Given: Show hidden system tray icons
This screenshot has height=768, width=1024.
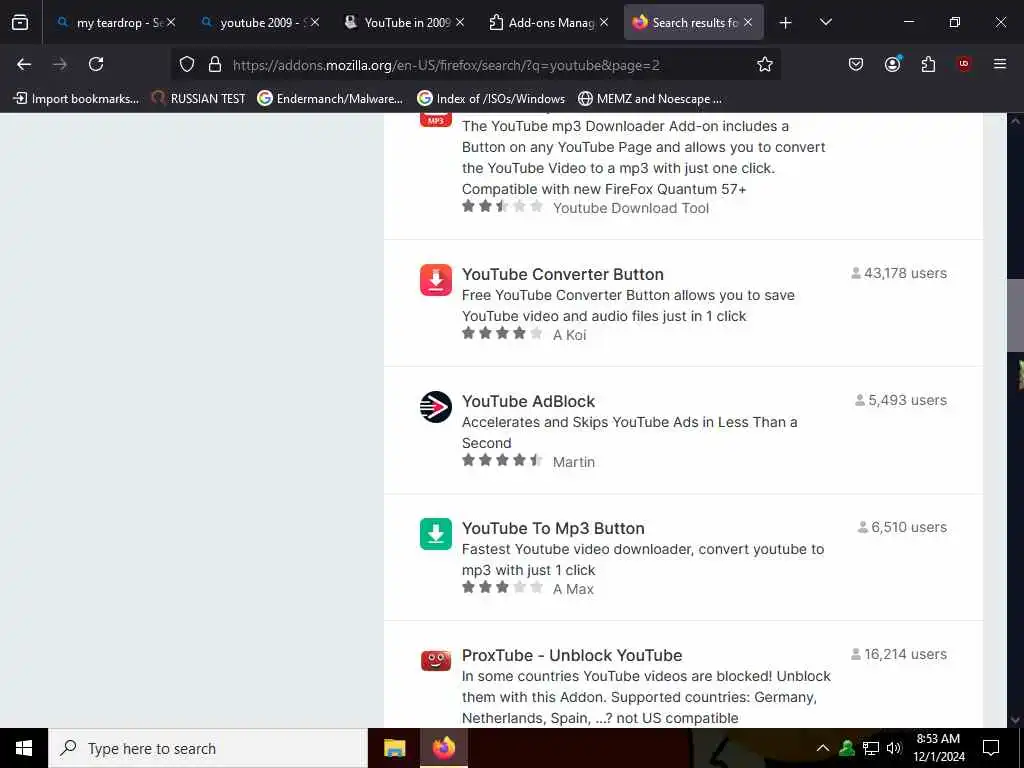Looking at the screenshot, I should tap(823, 748).
